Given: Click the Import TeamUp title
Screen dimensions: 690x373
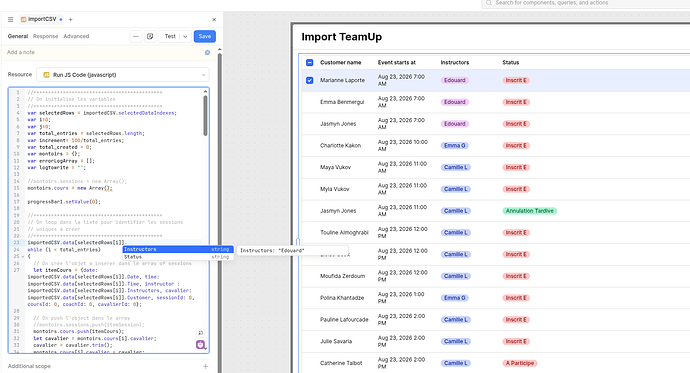Looking at the screenshot, I should click(341, 37).
